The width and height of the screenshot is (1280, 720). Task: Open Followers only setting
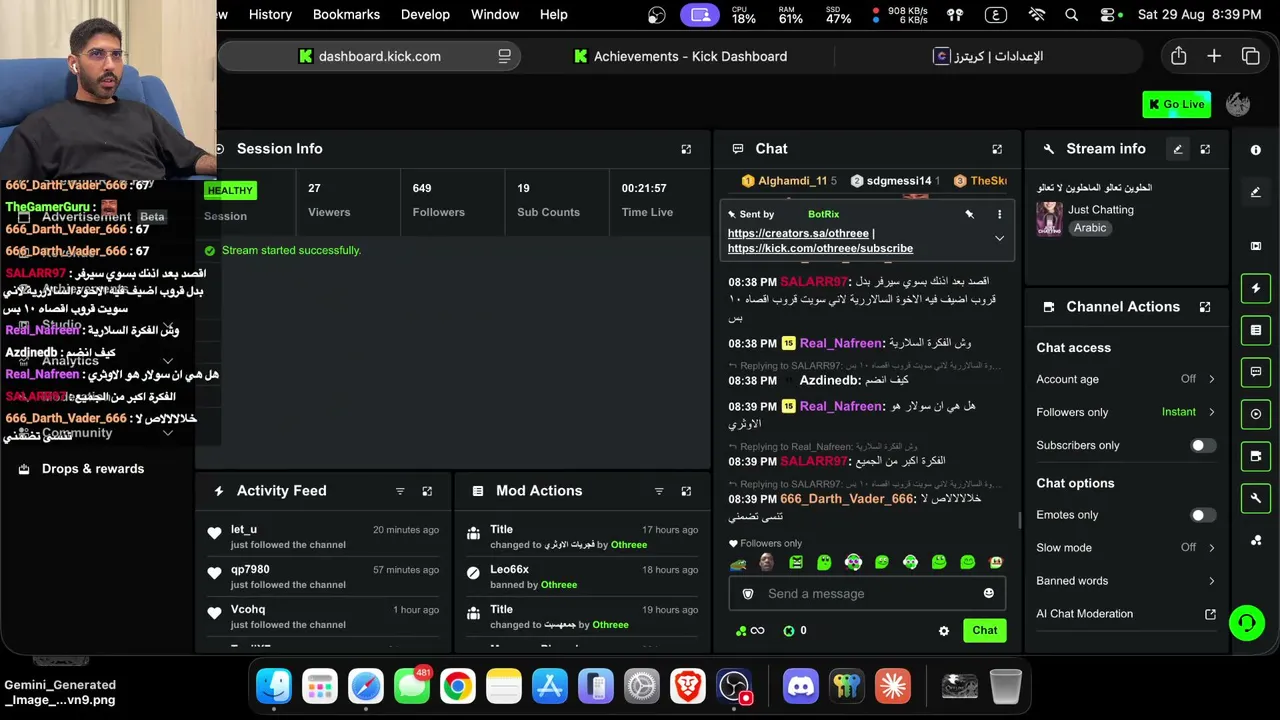point(1126,412)
